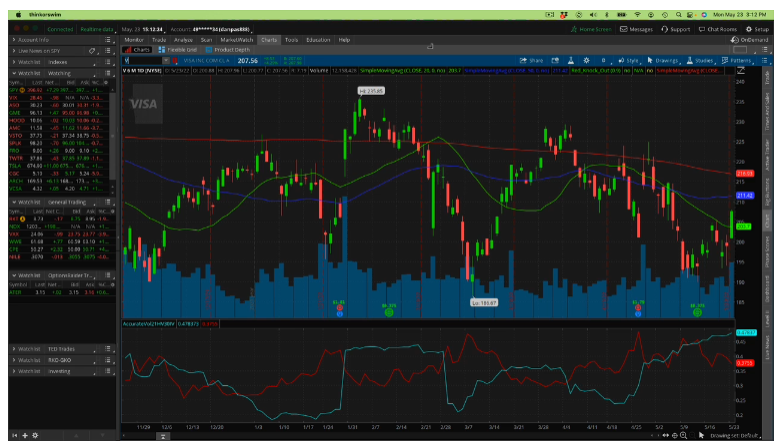Select the pointer cursor tool
The width and height of the screenshot is (784, 448).
click(x=701, y=436)
